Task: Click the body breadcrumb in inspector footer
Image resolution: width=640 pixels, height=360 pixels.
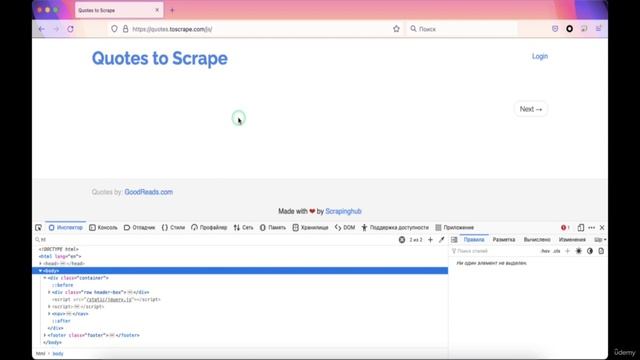Action: pos(58,354)
